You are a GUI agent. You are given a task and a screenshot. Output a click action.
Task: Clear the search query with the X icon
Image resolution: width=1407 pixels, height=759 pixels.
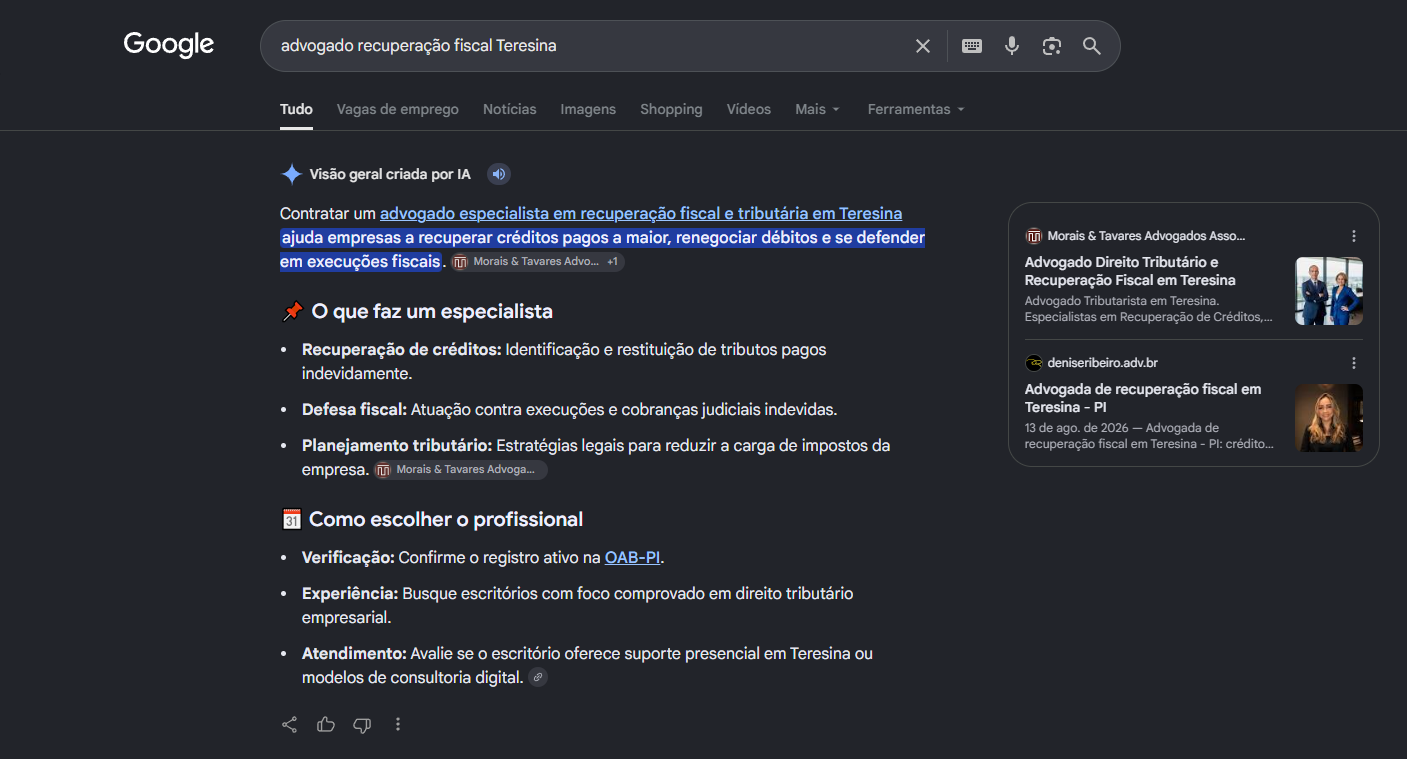(923, 46)
